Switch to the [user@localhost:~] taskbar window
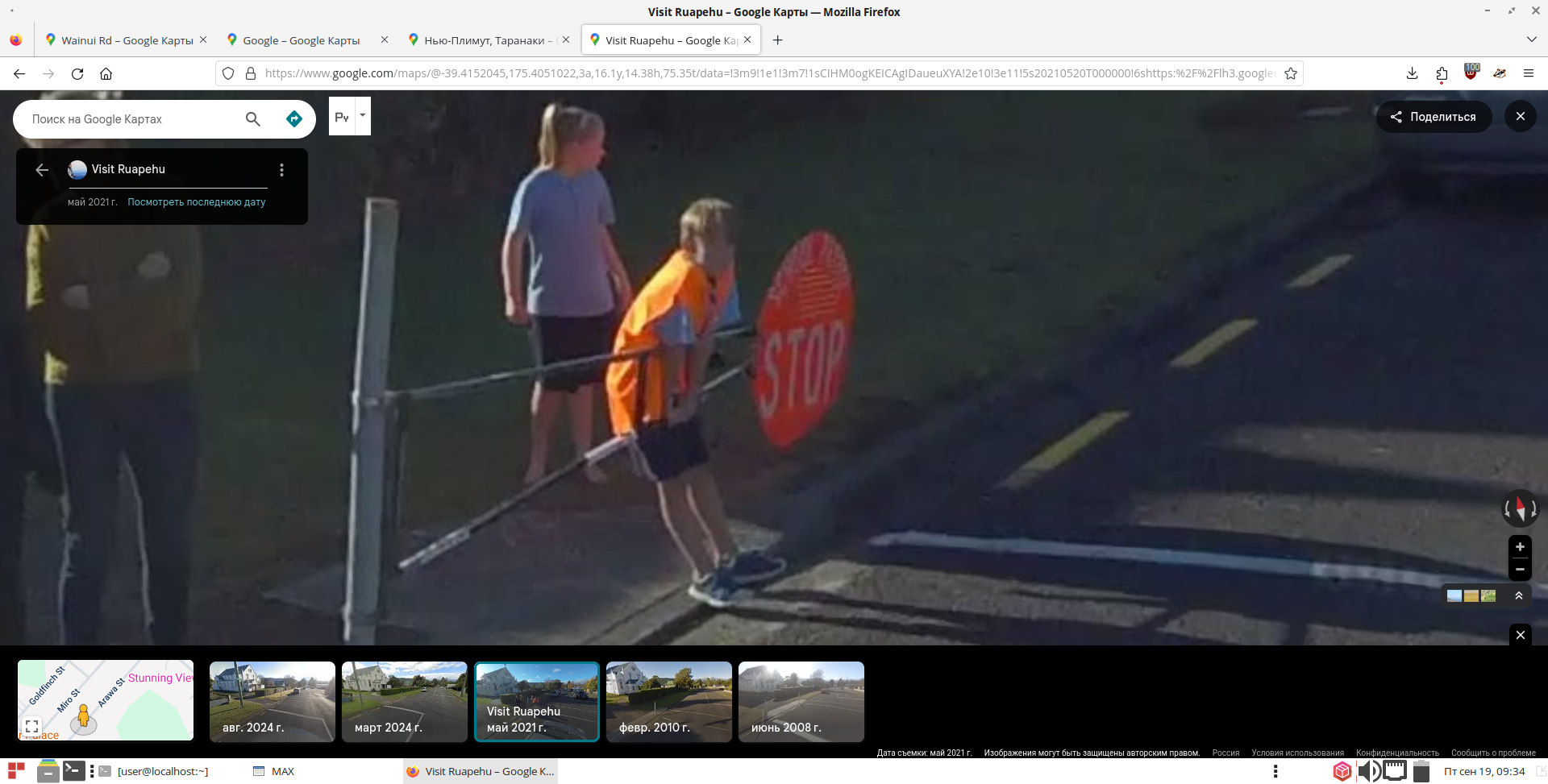This screenshot has width=1548, height=784. 154,771
